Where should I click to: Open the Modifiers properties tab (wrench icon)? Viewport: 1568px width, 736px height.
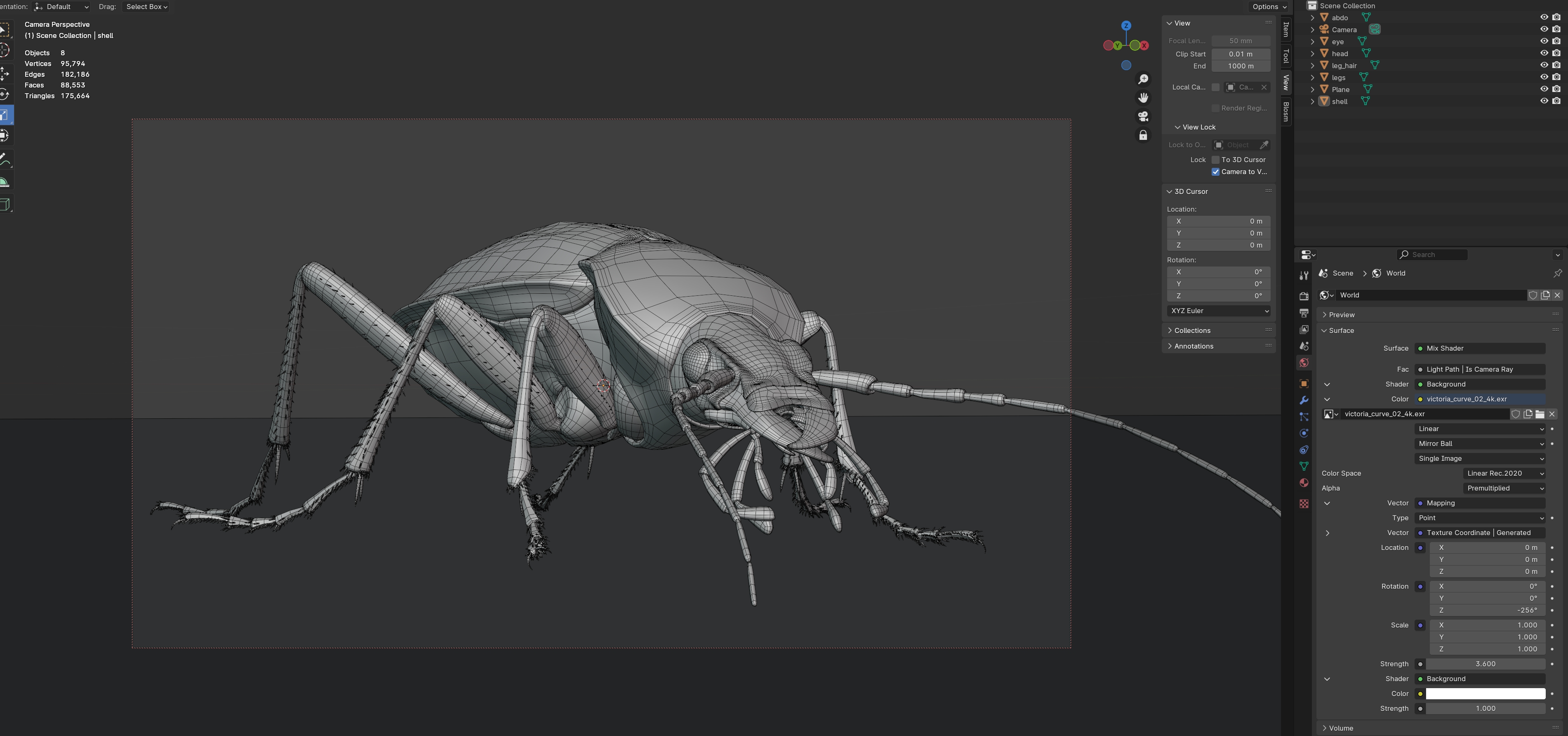click(1304, 401)
